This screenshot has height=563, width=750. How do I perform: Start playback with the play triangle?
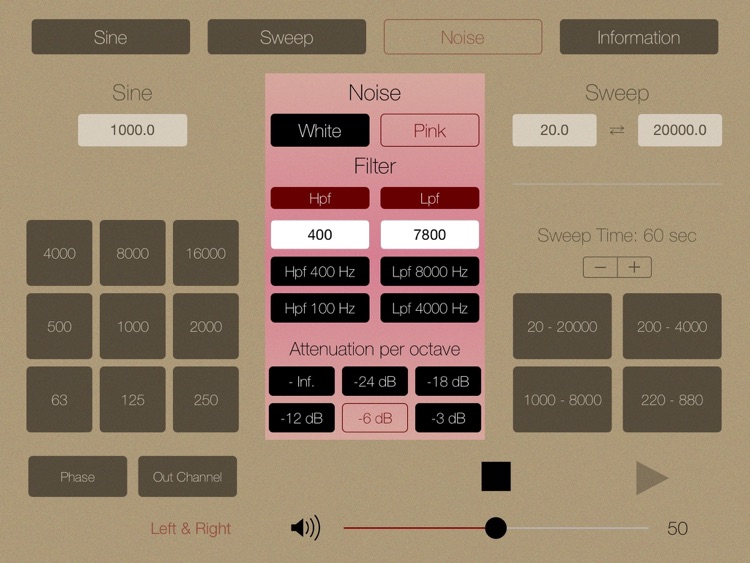click(652, 478)
